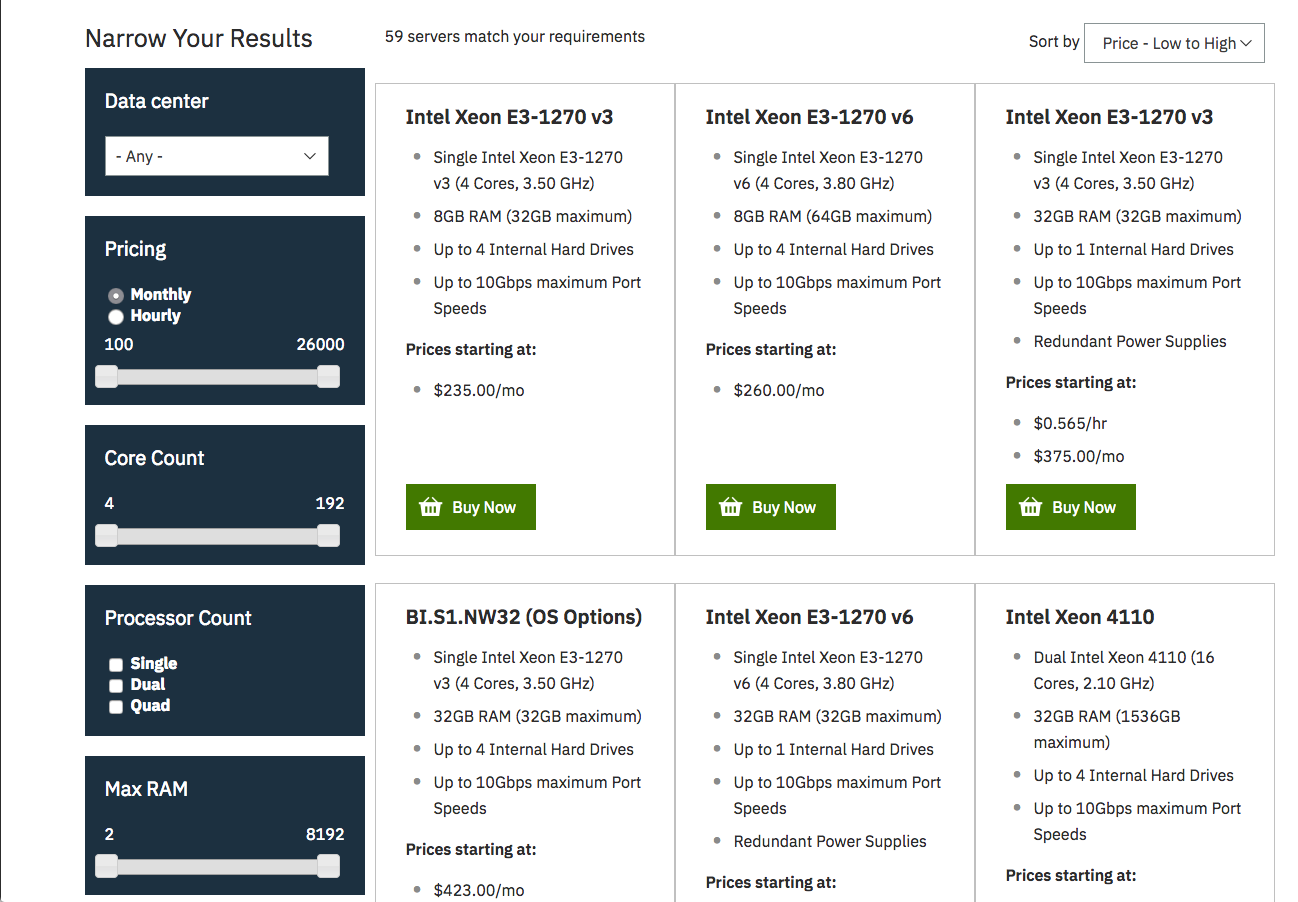1298x902 pixels.
Task: Click Buy Now for first Xeon E3-1270 v3
Action: pos(471,507)
